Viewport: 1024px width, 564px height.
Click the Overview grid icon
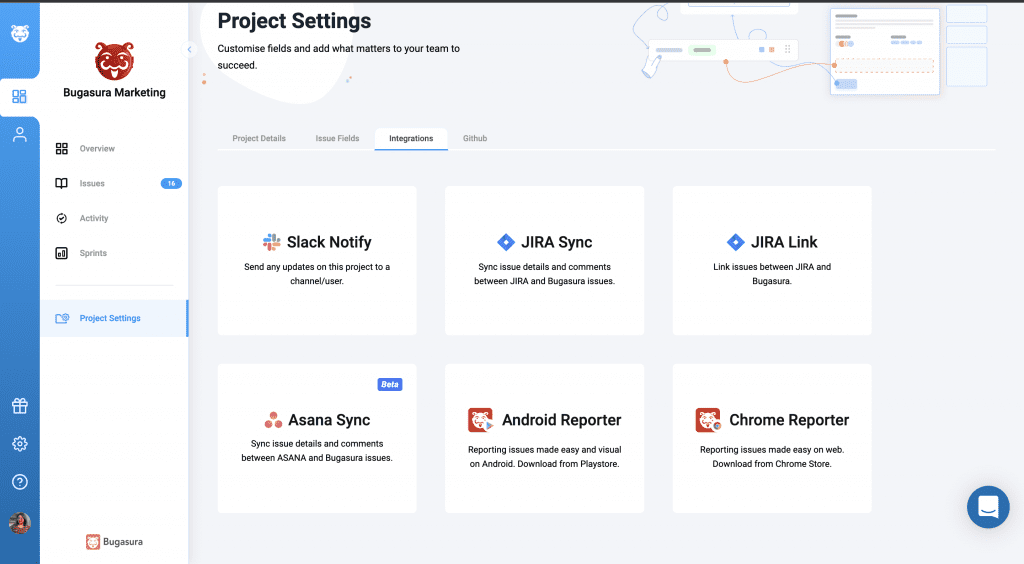[x=61, y=149]
